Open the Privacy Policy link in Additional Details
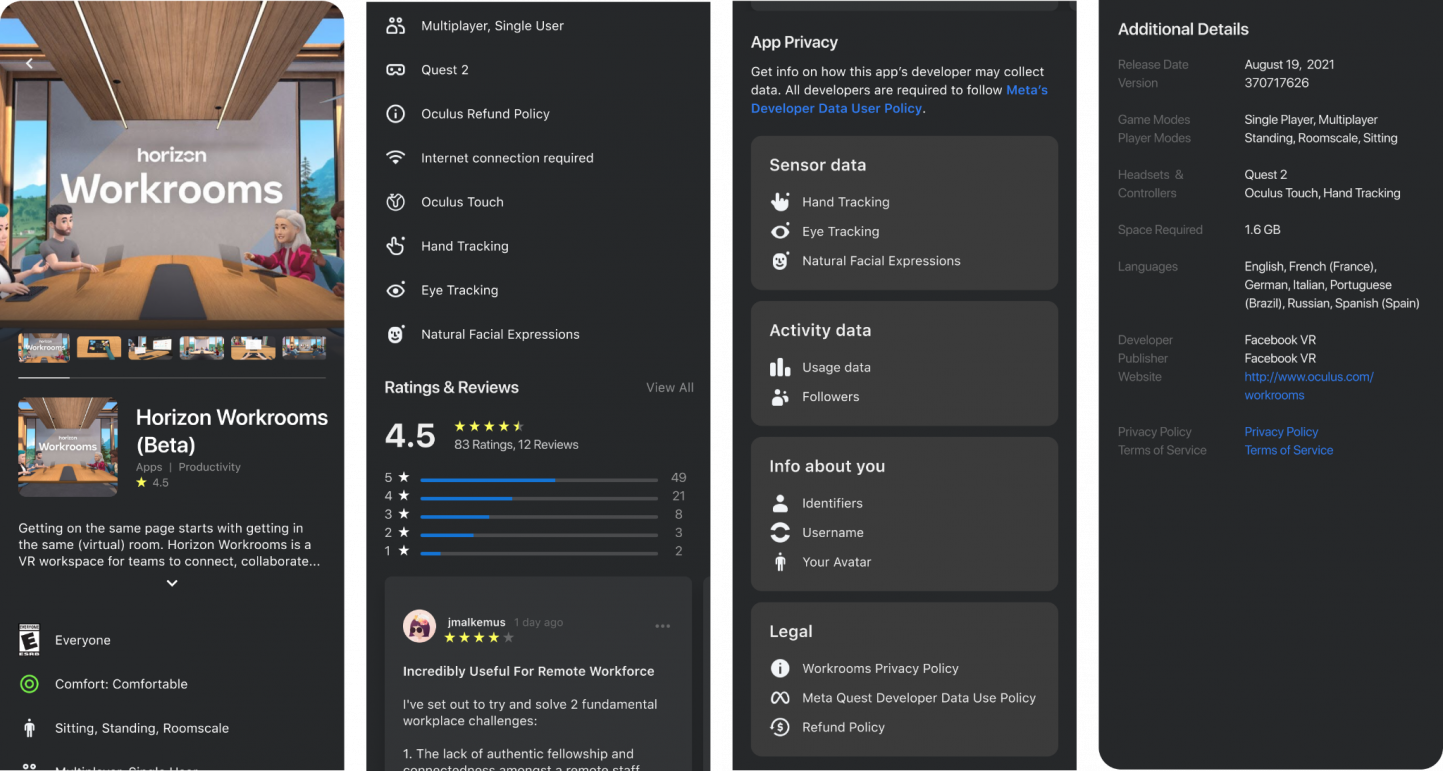Screen dimensions: 1443x771 click(1281, 432)
